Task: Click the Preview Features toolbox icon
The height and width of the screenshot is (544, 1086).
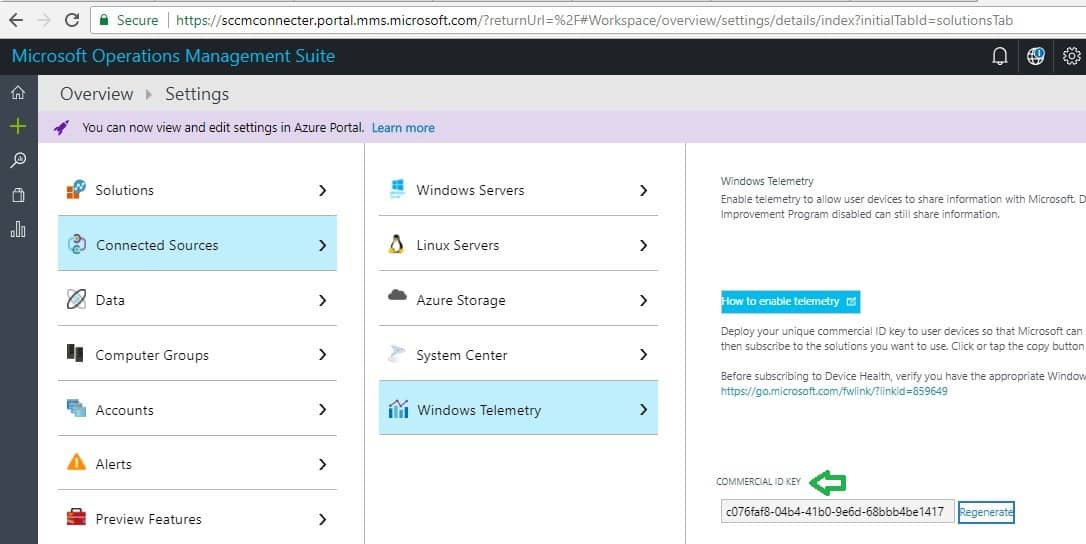Action: 76,517
